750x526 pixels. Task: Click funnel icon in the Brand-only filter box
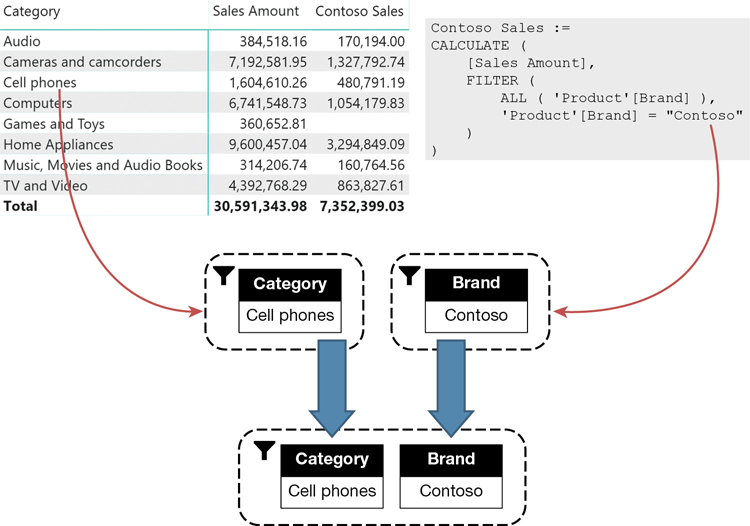coord(409,275)
